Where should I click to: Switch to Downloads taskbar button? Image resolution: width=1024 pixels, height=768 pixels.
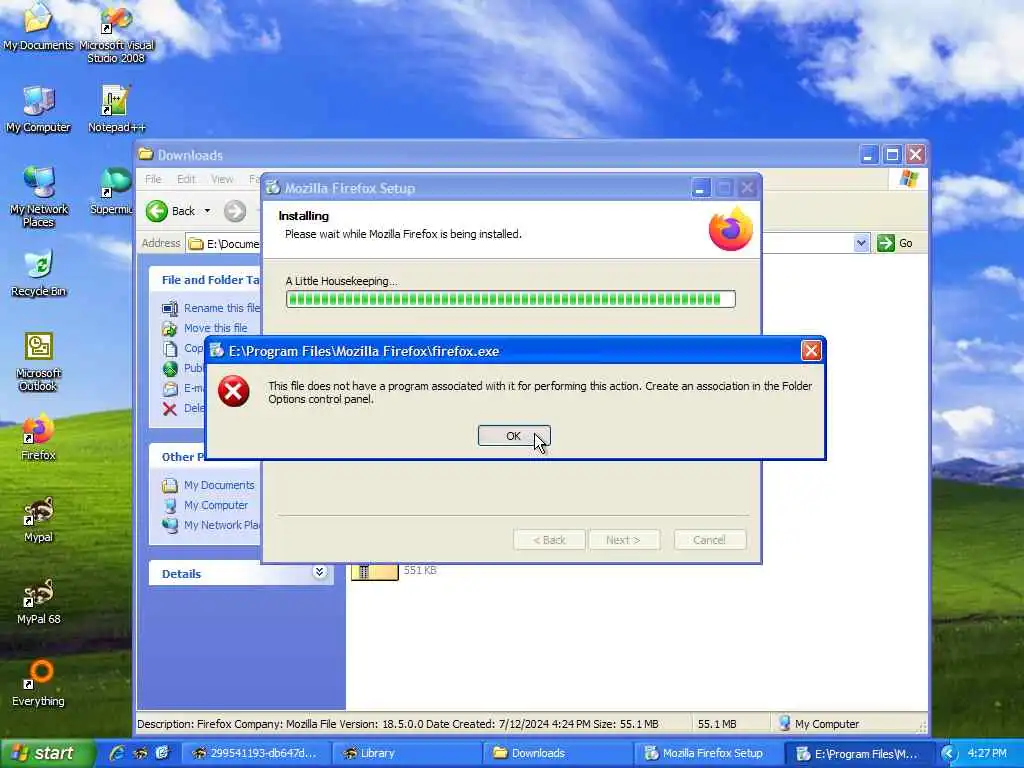(557, 753)
